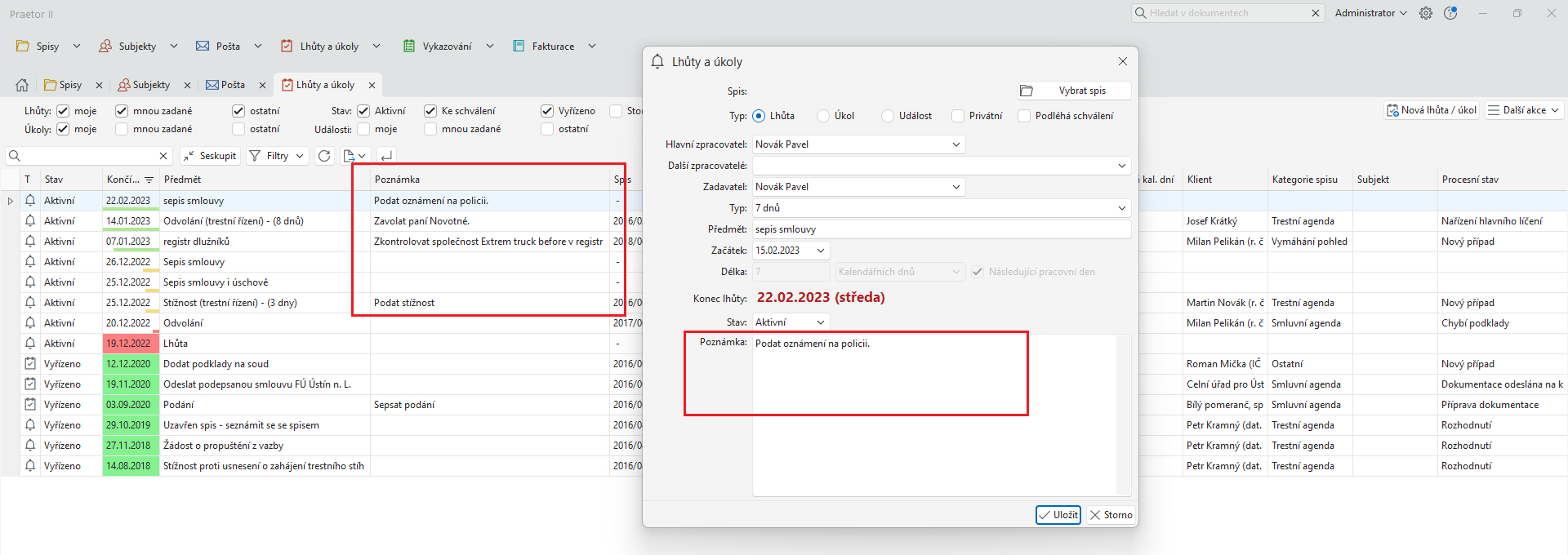This screenshot has width=1568, height=555.
Task: Click the wrap text arrow icon
Action: (386, 156)
